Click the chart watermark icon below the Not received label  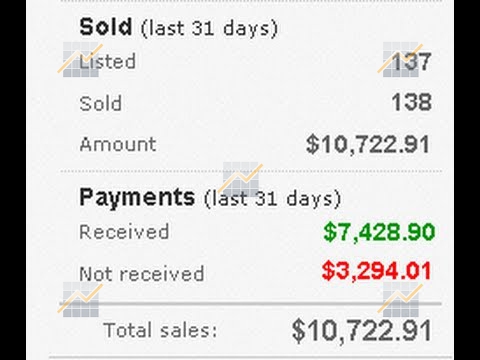point(80,299)
